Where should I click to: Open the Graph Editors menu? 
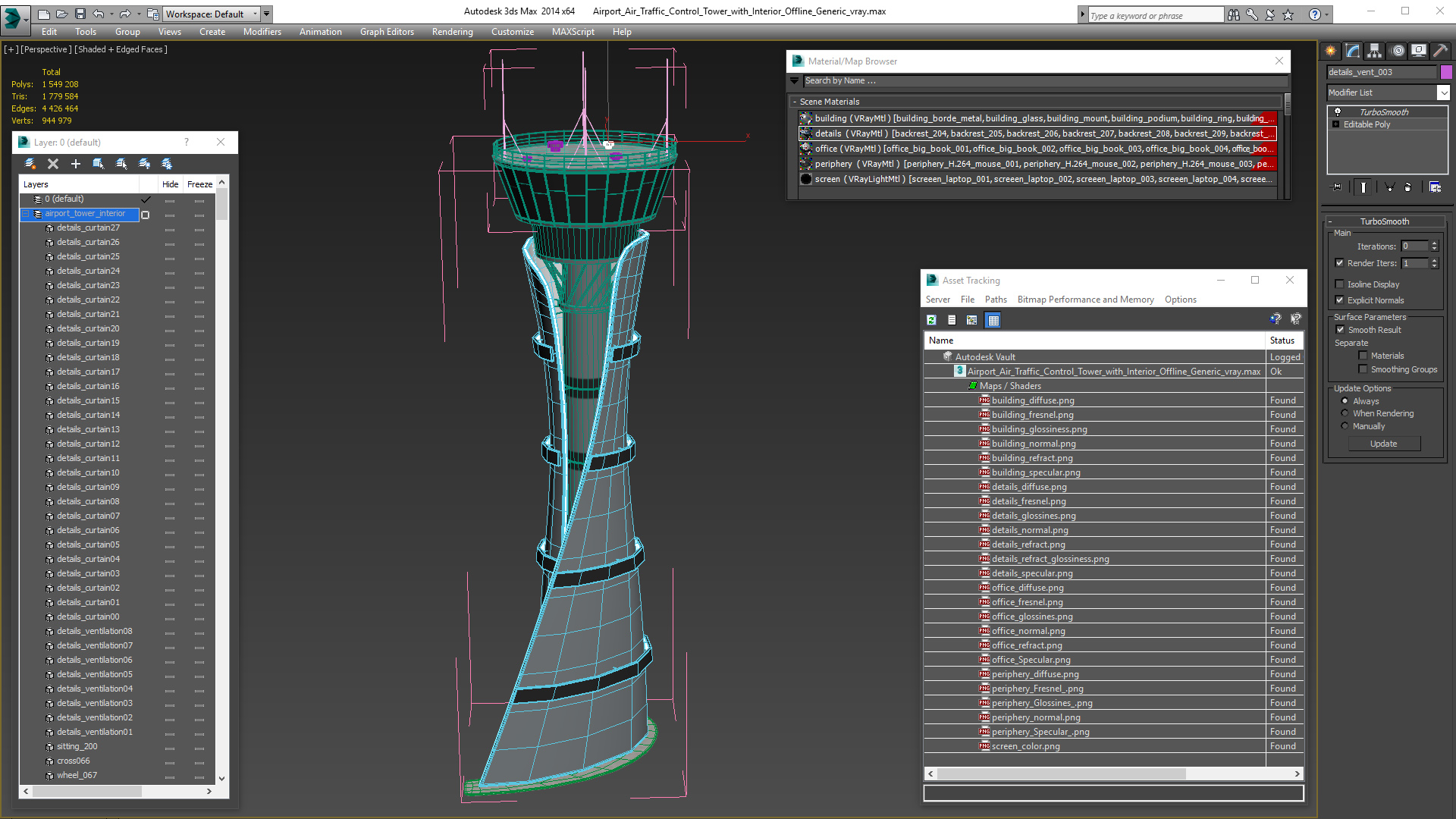point(387,32)
